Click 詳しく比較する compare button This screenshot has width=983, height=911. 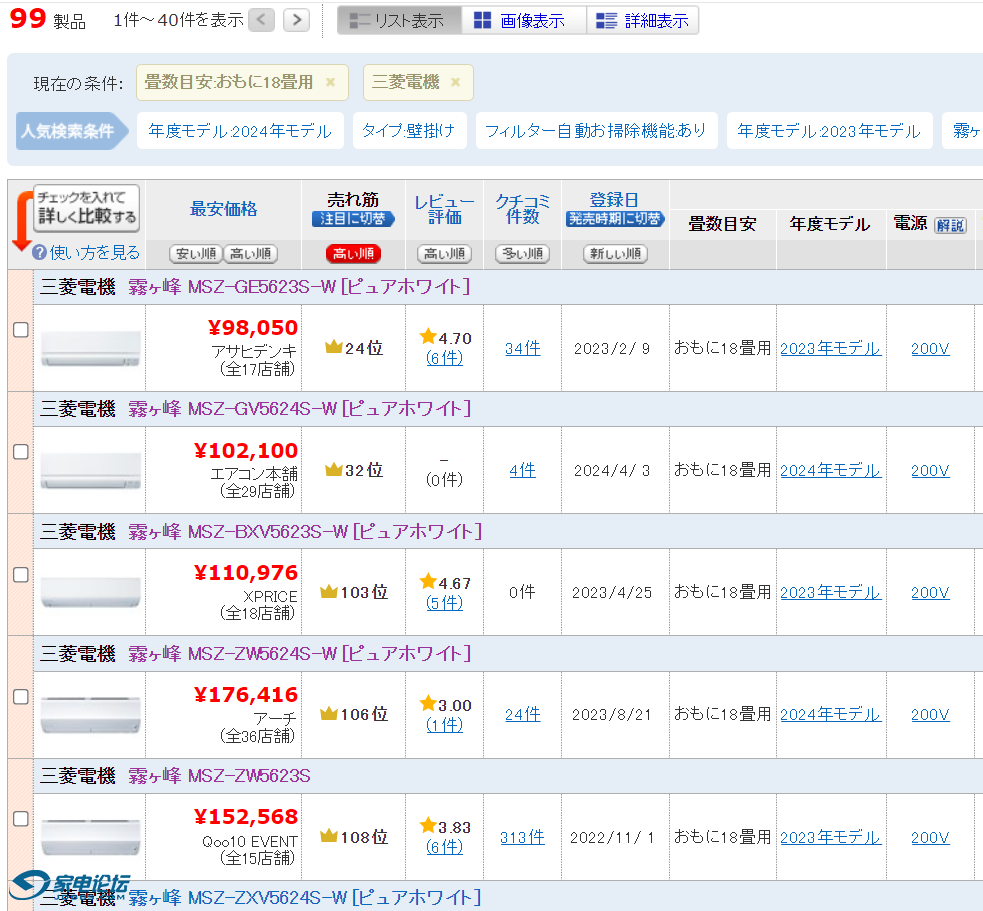[86, 208]
